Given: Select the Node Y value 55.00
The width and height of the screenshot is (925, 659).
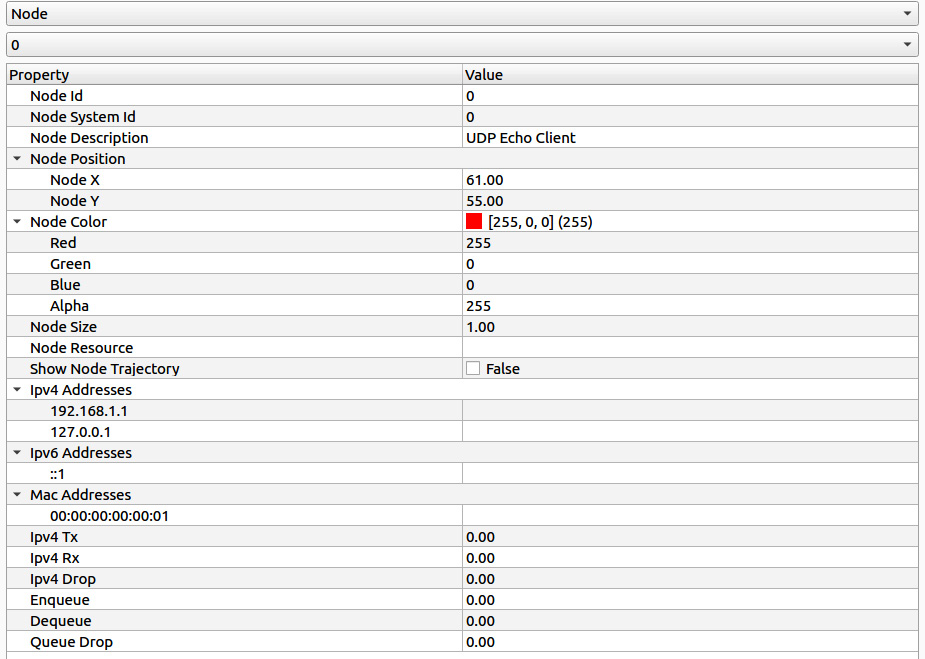Looking at the screenshot, I should click(x=485, y=201).
